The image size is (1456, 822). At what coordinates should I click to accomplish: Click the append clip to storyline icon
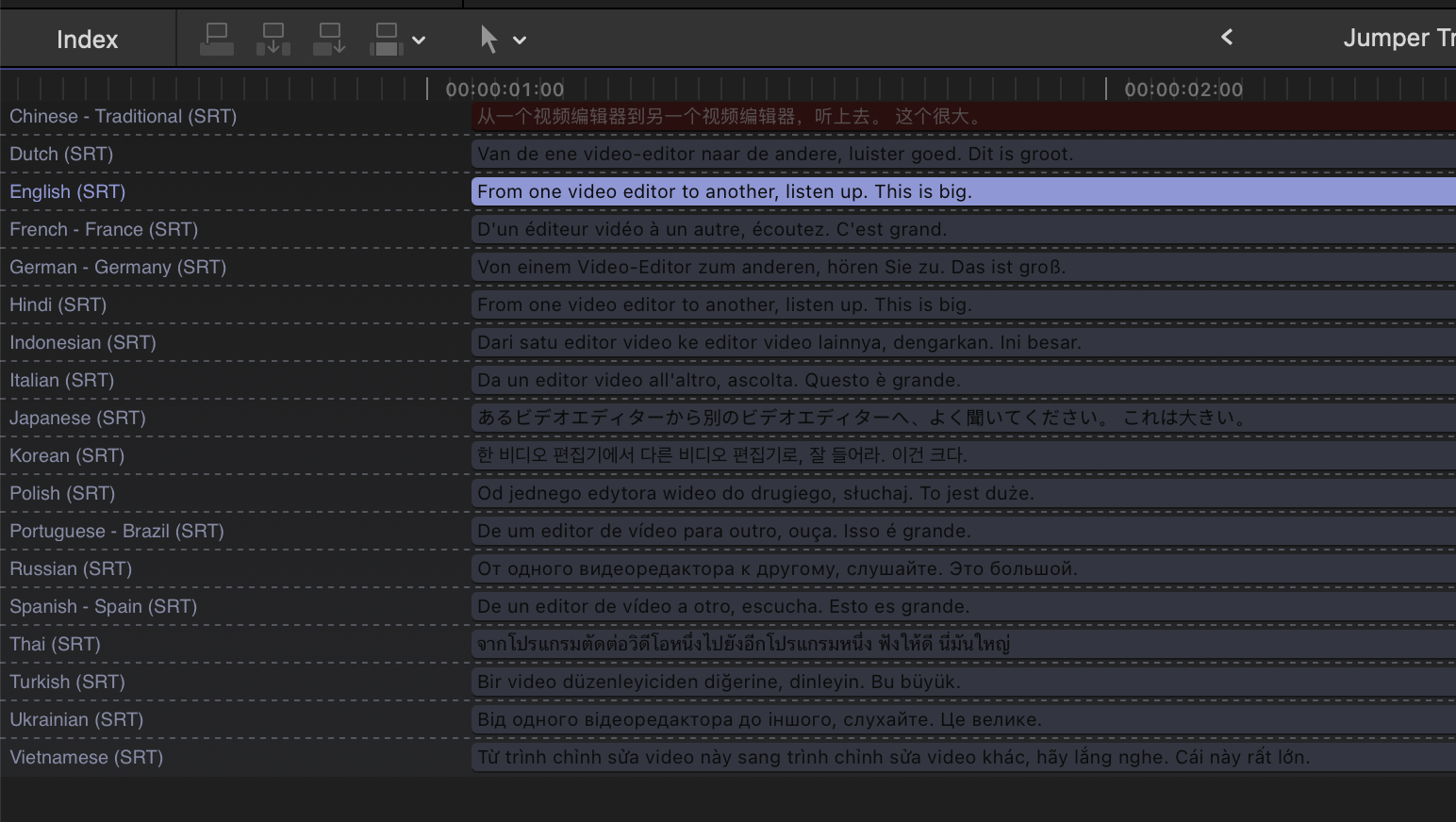pos(330,40)
